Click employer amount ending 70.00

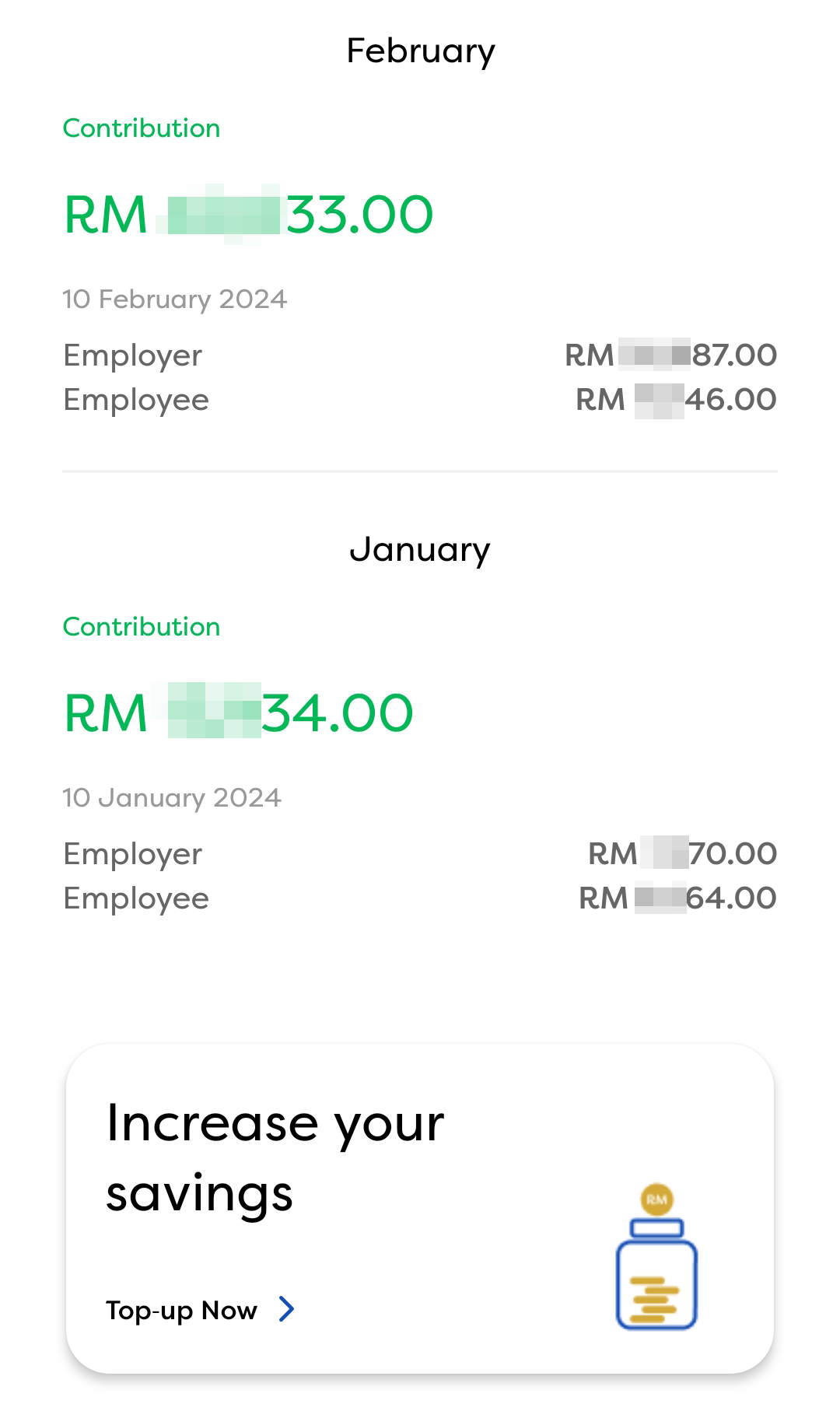[682, 854]
